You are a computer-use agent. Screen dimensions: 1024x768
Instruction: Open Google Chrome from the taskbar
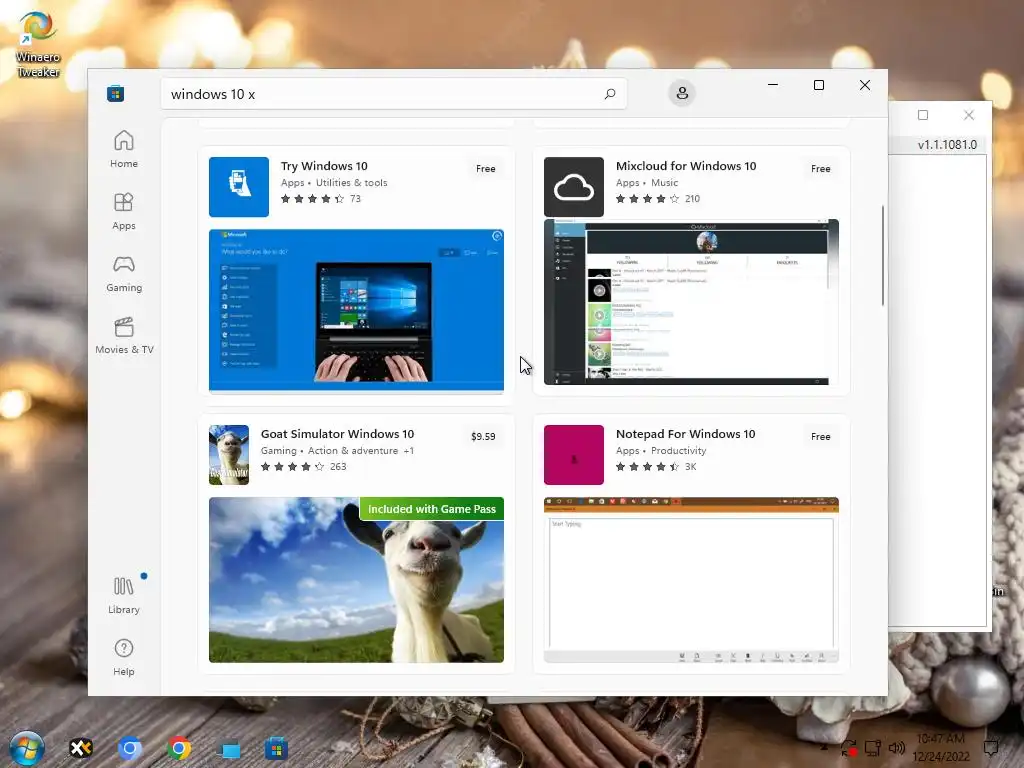coord(178,748)
